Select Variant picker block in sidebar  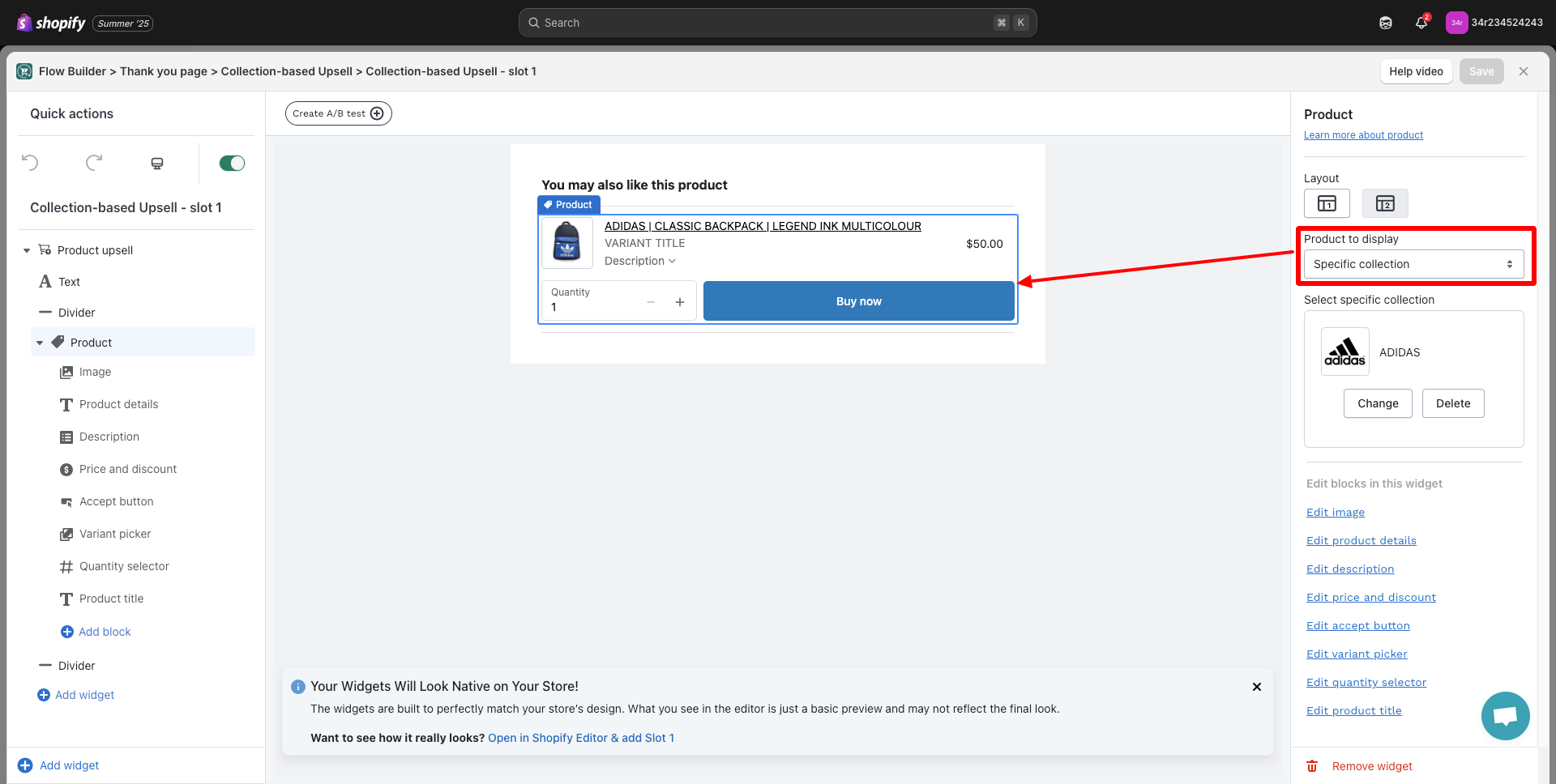coord(115,534)
